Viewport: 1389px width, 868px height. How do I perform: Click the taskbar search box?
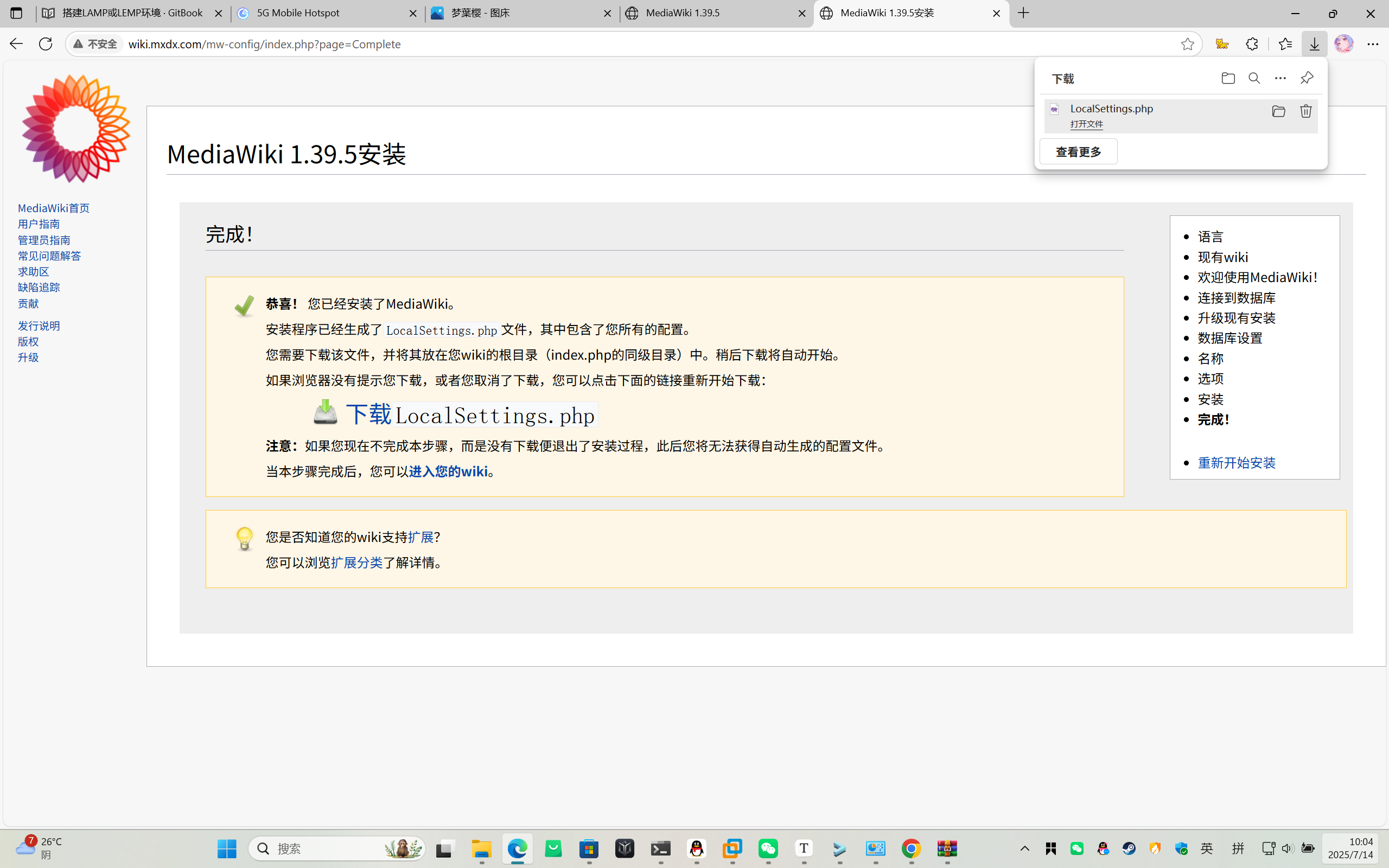point(337,848)
